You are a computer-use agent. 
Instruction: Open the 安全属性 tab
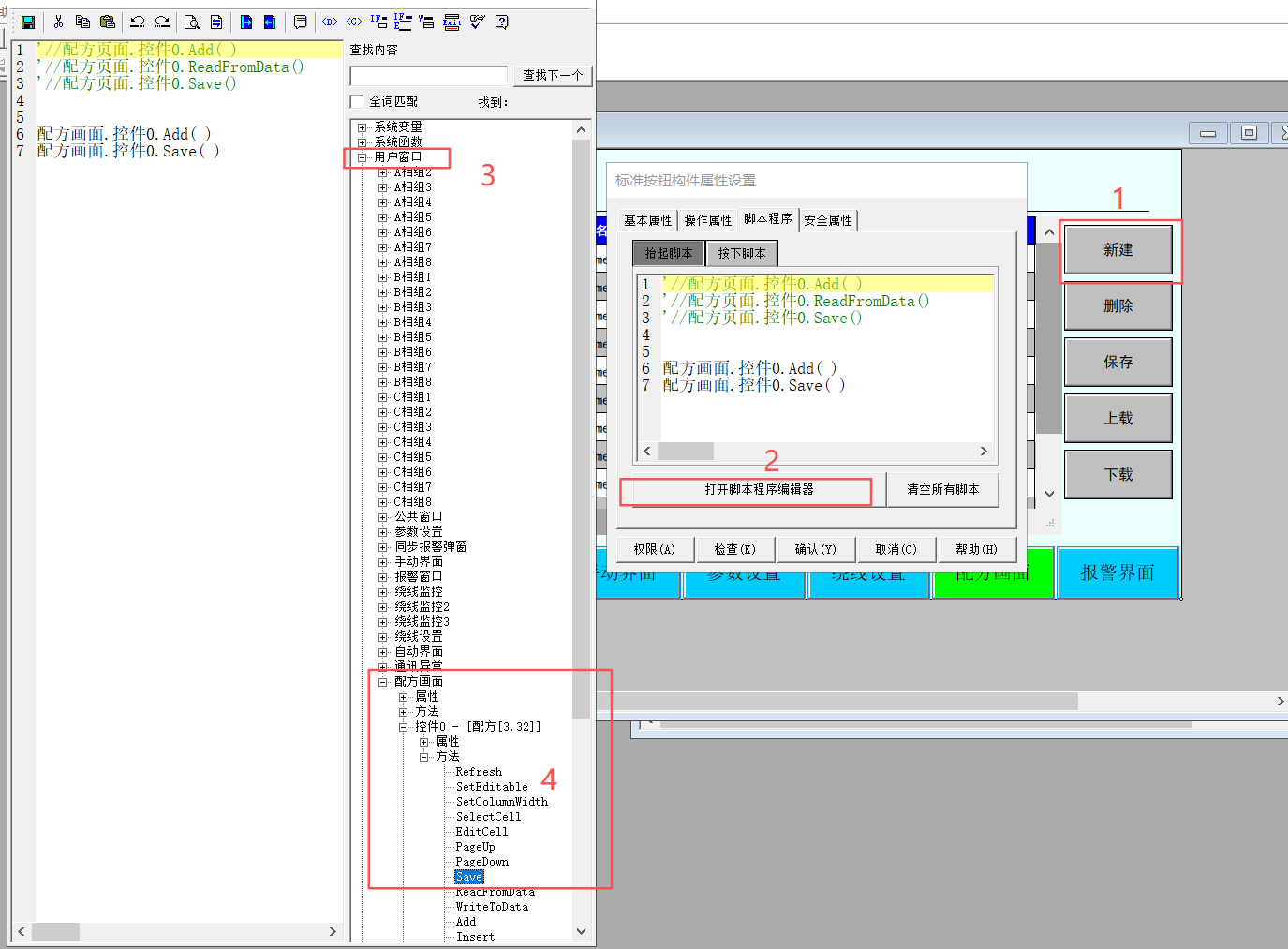[x=828, y=220]
